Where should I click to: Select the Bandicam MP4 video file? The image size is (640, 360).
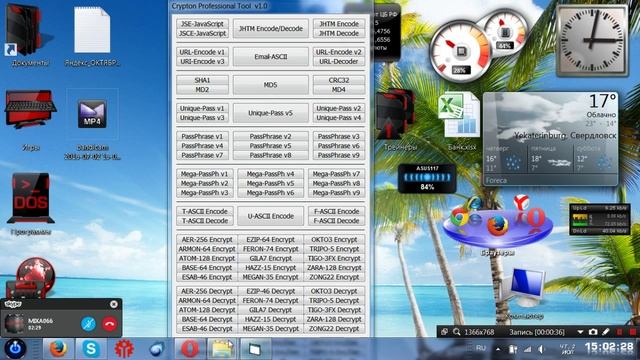[92, 114]
